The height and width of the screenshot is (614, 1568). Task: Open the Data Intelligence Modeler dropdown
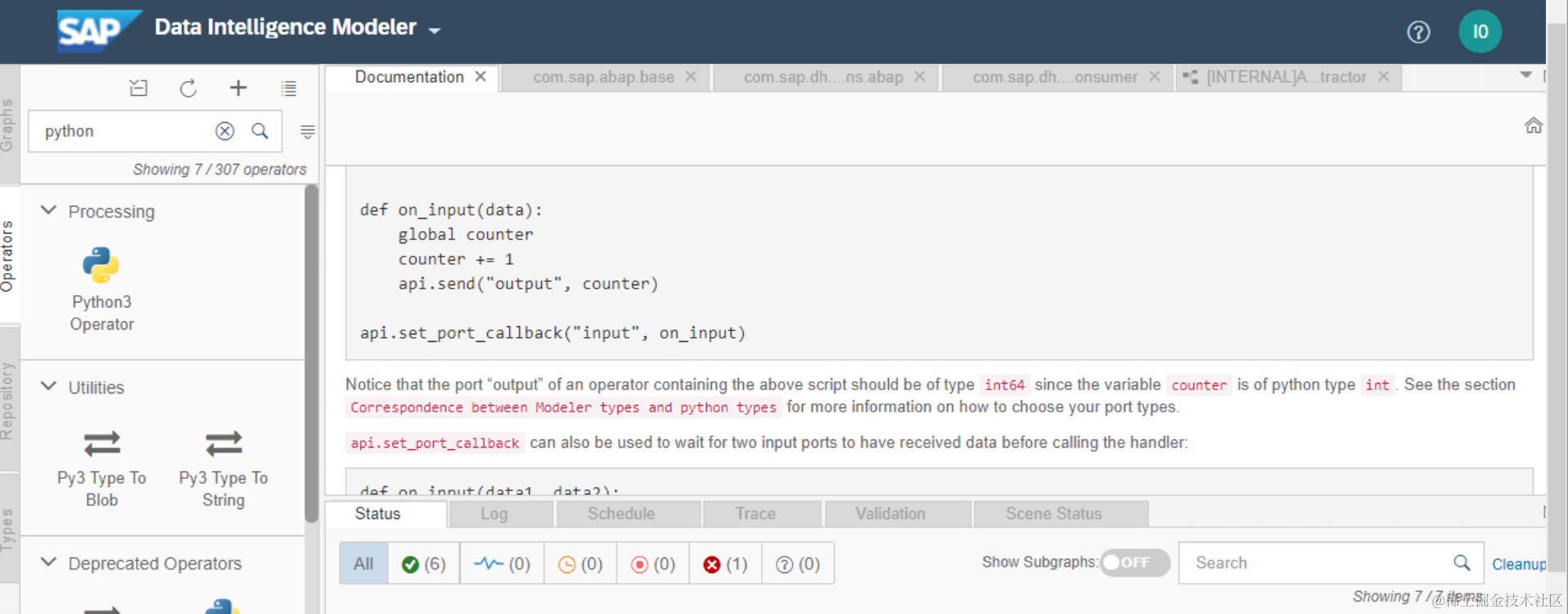coord(435,30)
